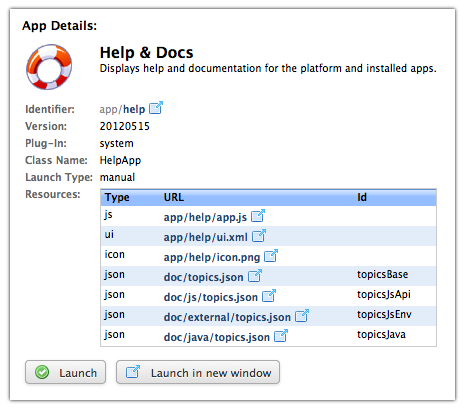Click the Launch button
Viewport: 465px width, 410px height.
(x=65, y=372)
